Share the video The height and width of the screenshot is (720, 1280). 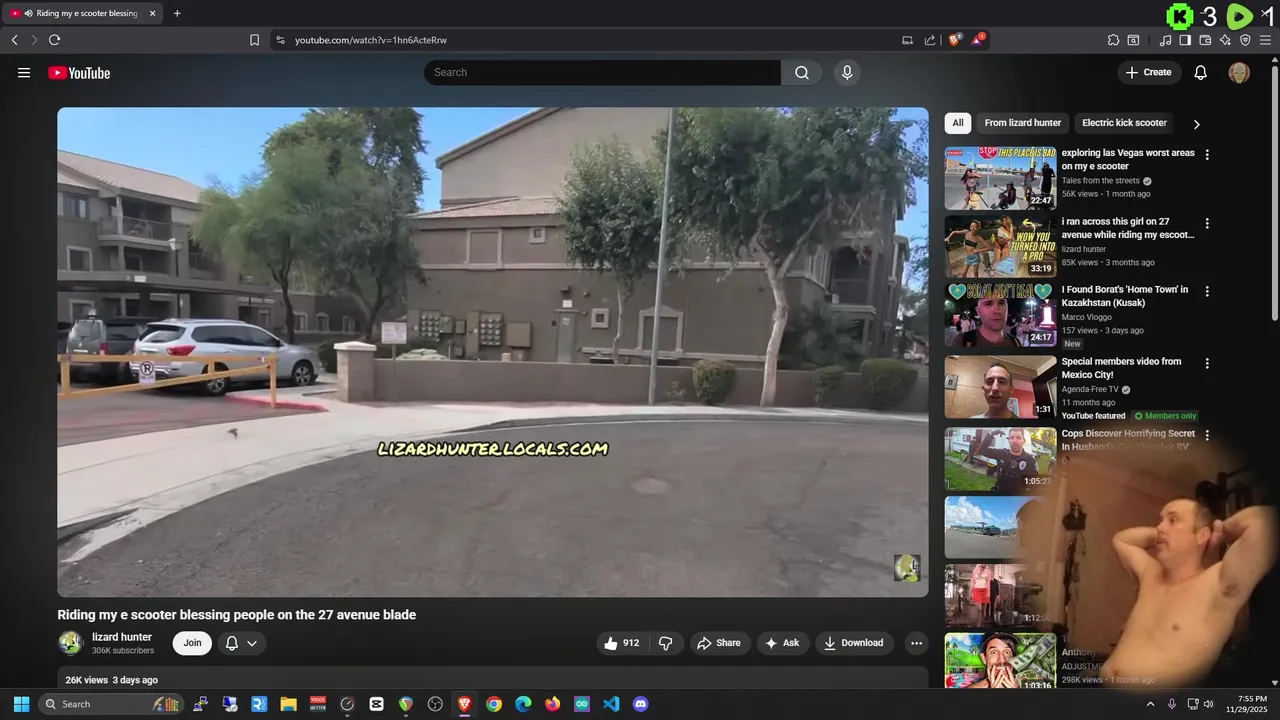(719, 643)
